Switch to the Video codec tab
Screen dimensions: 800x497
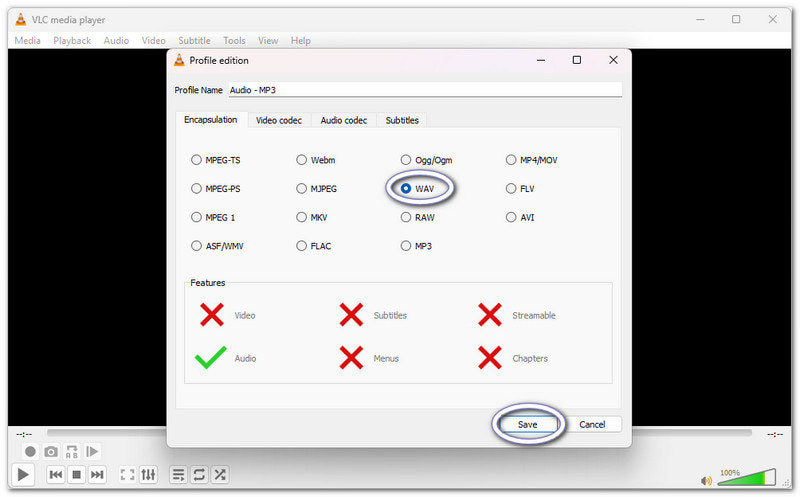279,120
